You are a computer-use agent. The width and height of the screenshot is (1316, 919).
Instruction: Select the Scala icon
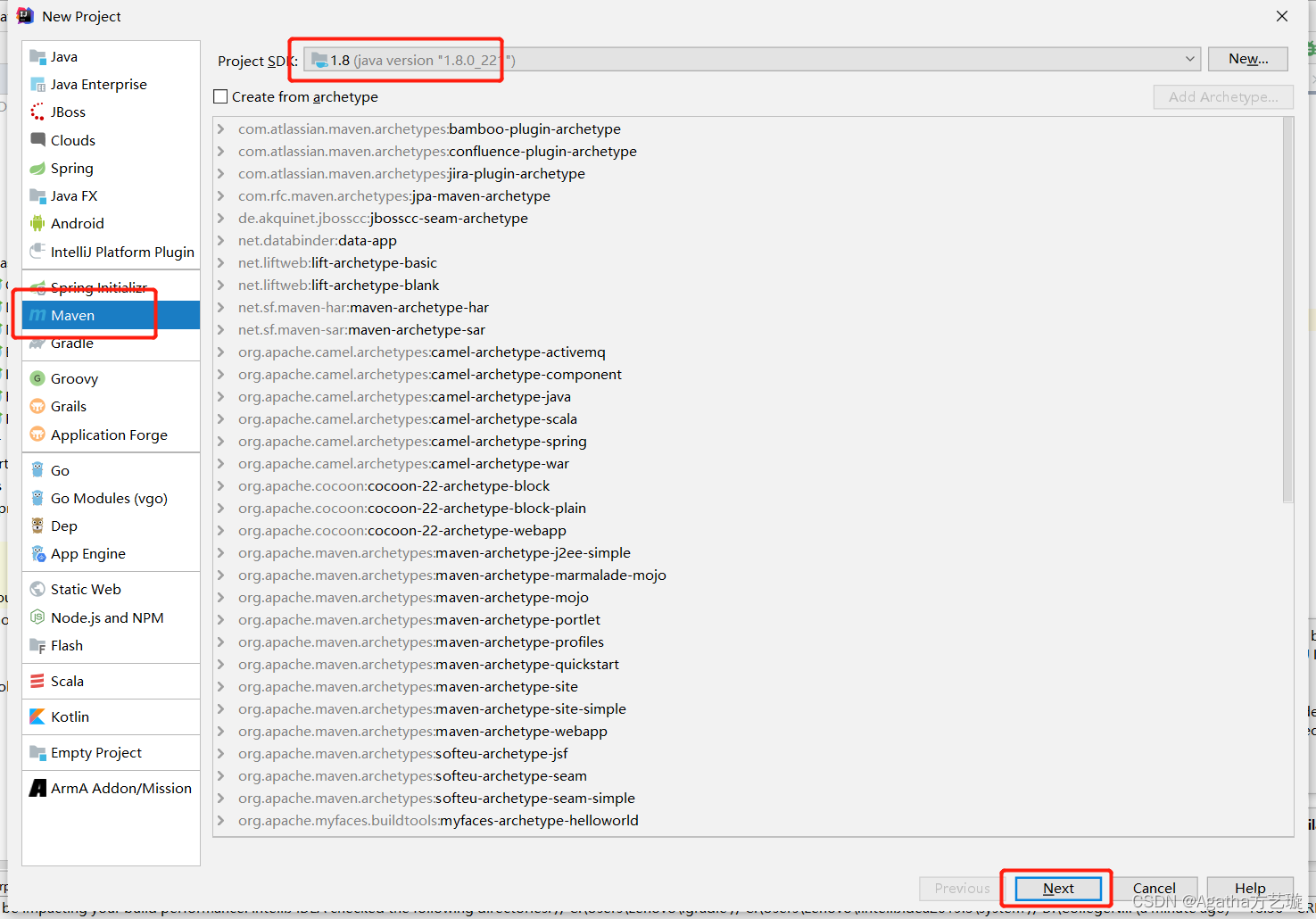coord(37,681)
